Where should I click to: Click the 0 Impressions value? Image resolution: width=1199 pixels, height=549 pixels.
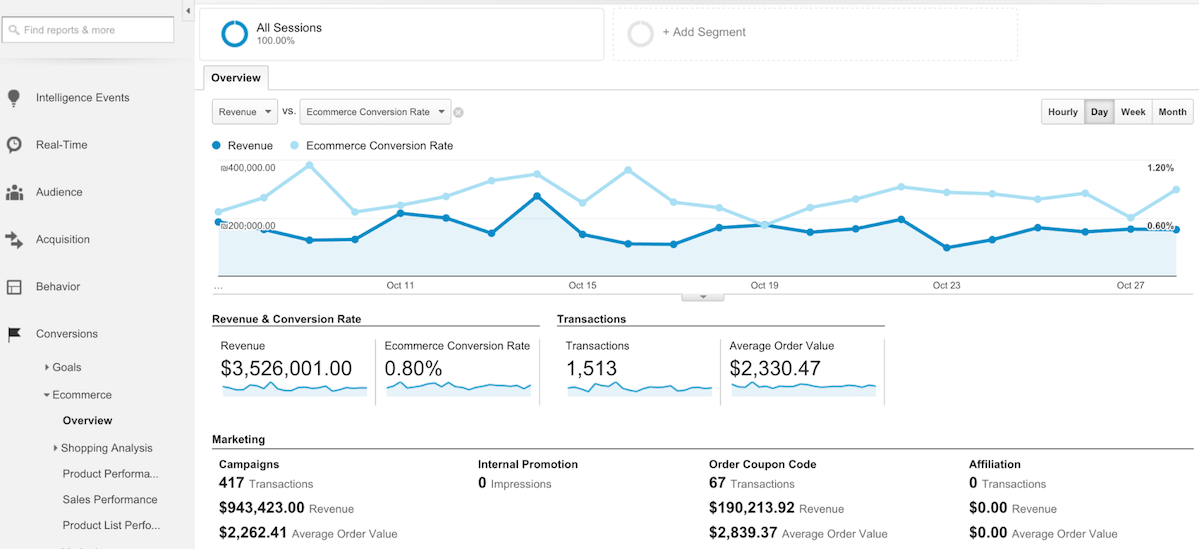[515, 484]
